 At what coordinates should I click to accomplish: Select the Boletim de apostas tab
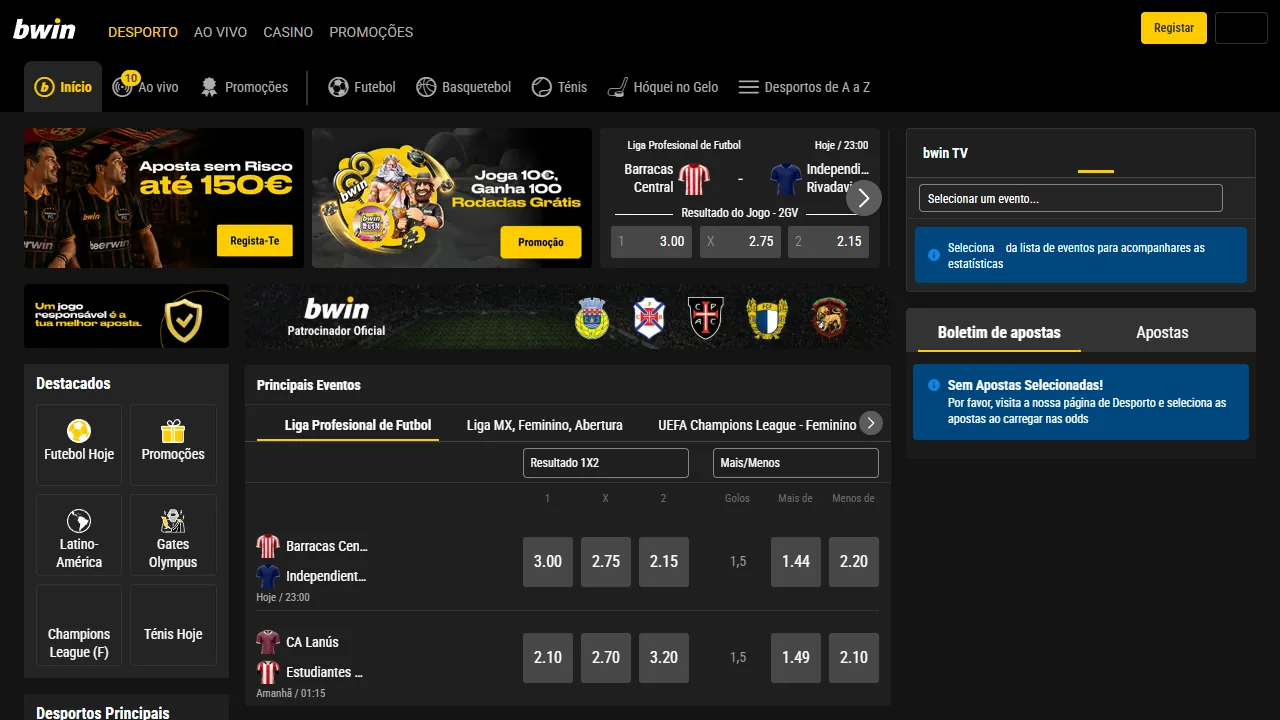999,332
